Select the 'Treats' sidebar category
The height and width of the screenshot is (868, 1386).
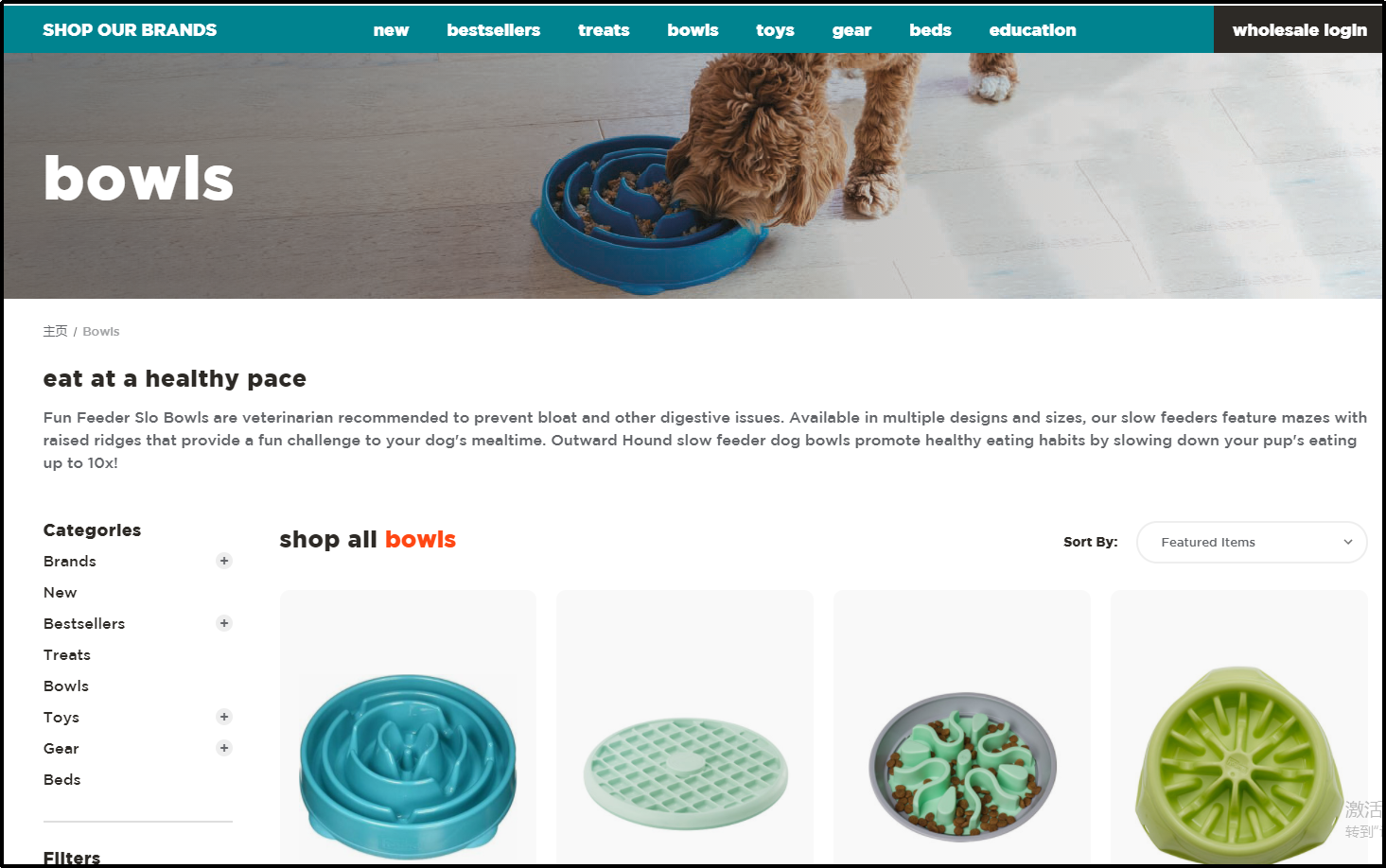pos(67,655)
